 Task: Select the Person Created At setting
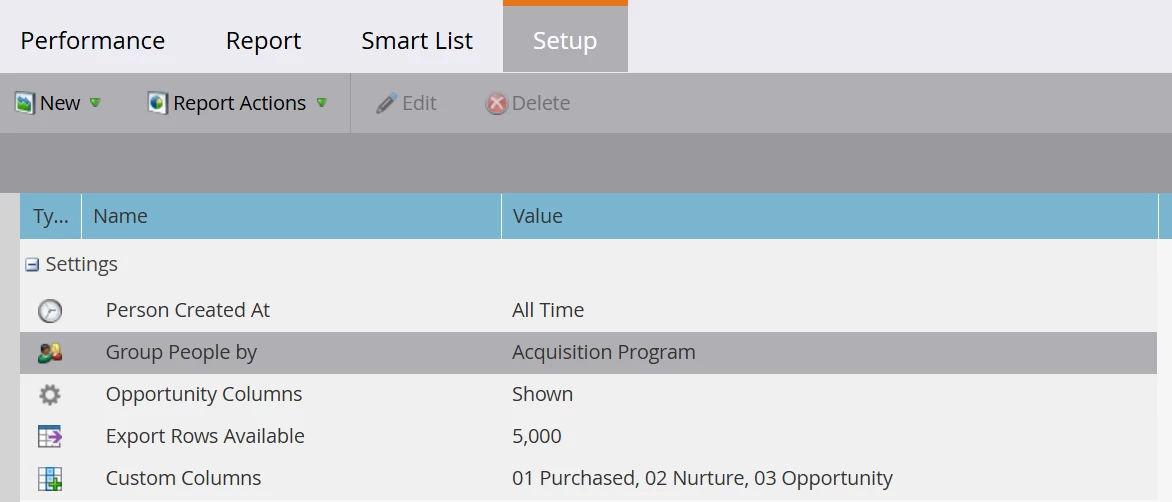click(188, 310)
